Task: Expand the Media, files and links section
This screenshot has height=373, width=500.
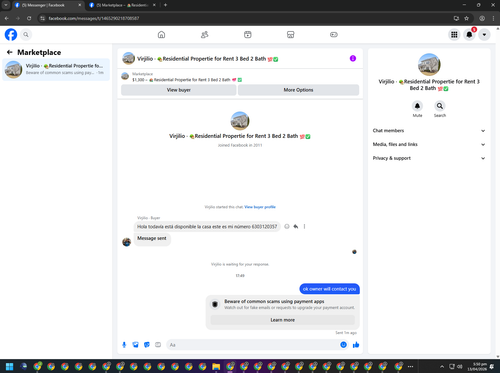Action: (x=429, y=144)
